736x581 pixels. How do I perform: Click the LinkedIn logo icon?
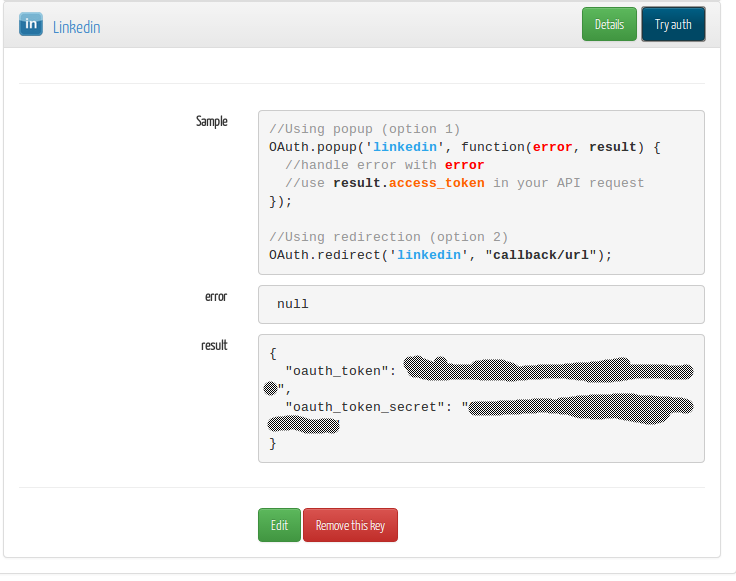pyautogui.click(x=31, y=24)
